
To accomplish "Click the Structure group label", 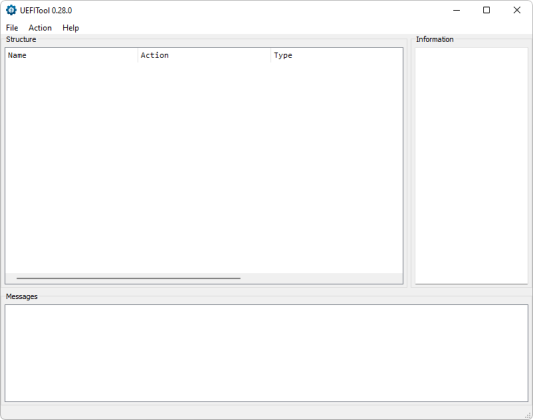I will pos(21,39).
